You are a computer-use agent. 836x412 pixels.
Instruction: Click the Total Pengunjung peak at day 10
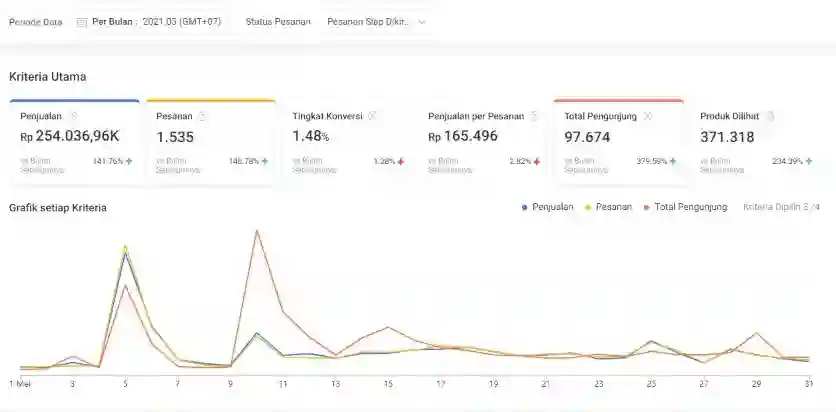click(257, 231)
